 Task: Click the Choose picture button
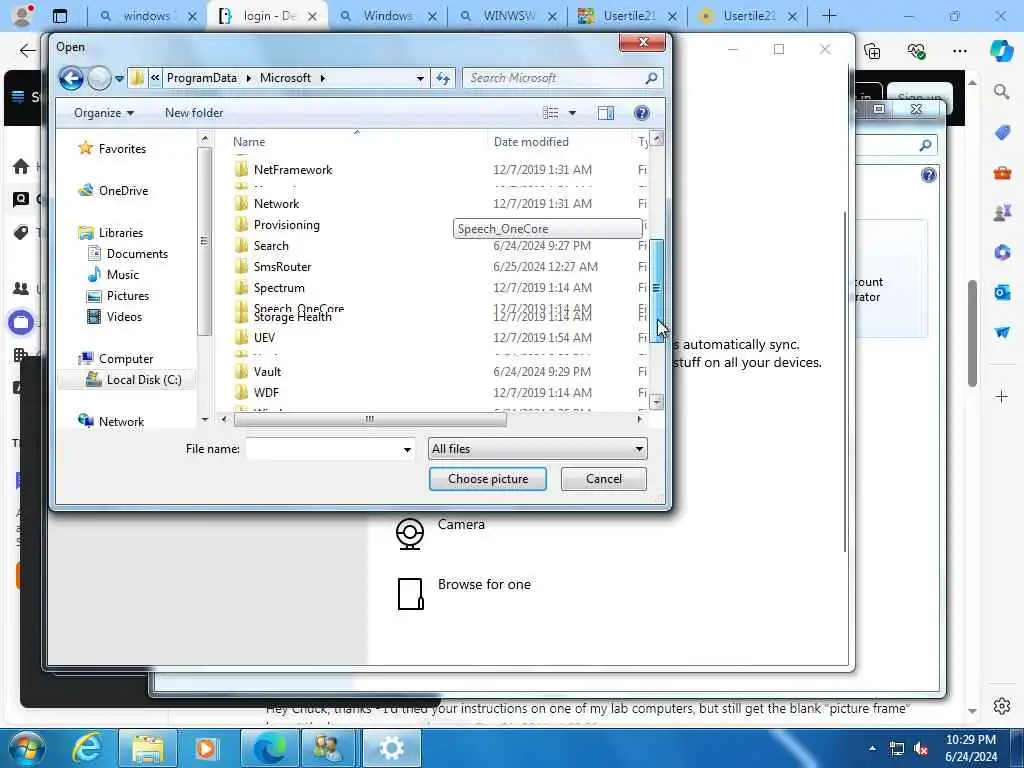click(x=488, y=479)
